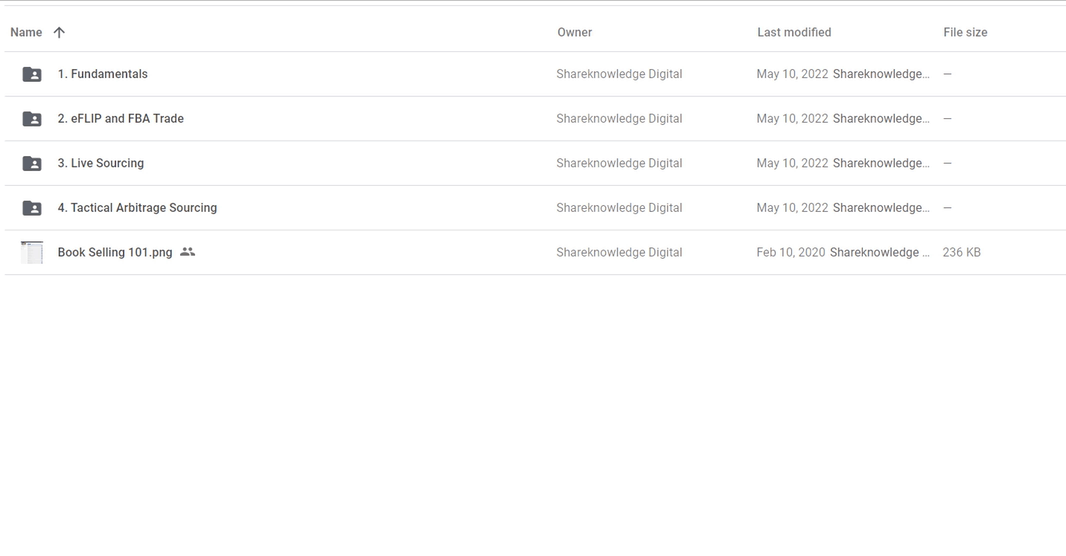The height and width of the screenshot is (556, 1066).
Task: Select the 2. eFLIP and FBA Trade row
Action: pyautogui.click(x=535, y=119)
